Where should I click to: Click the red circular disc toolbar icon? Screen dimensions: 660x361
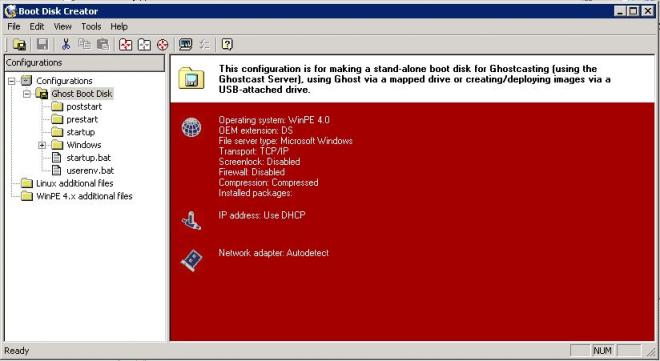pos(162,44)
